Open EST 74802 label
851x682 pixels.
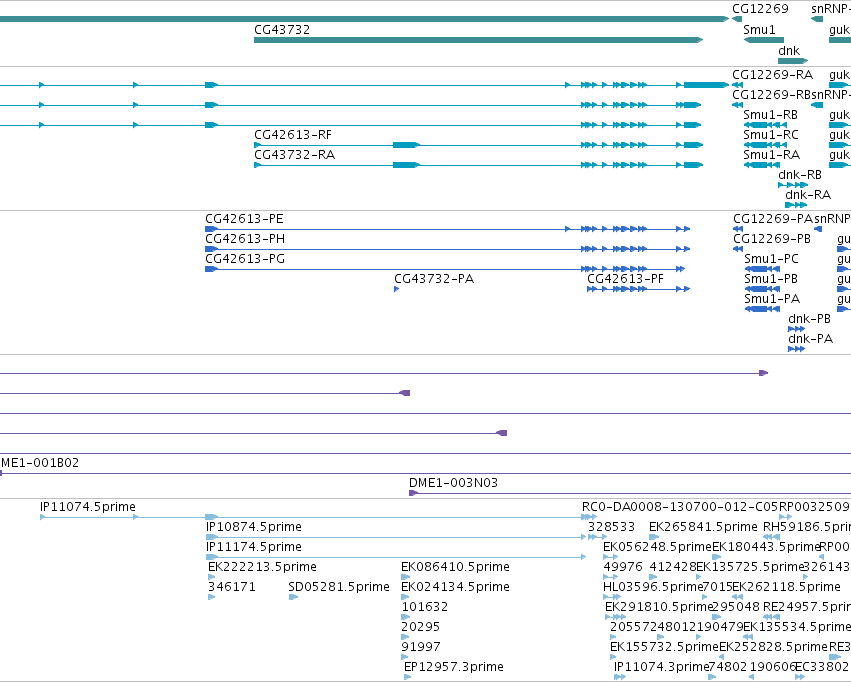click(x=728, y=667)
